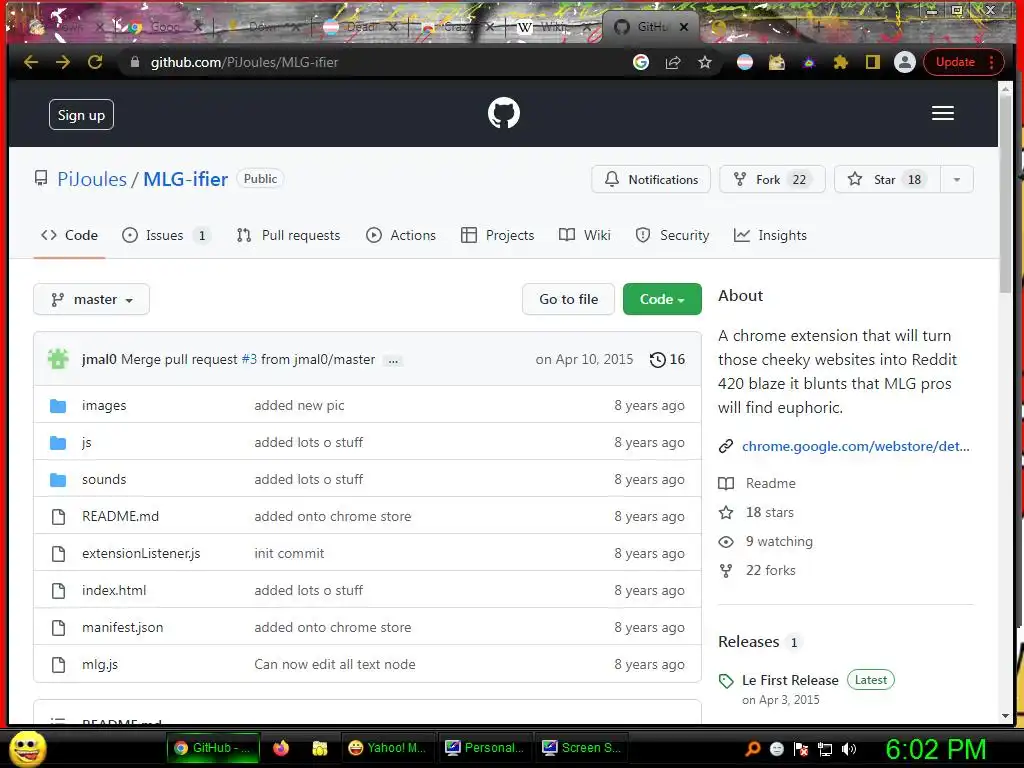Open the index.html file
This screenshot has height=768, width=1024.
point(114,590)
